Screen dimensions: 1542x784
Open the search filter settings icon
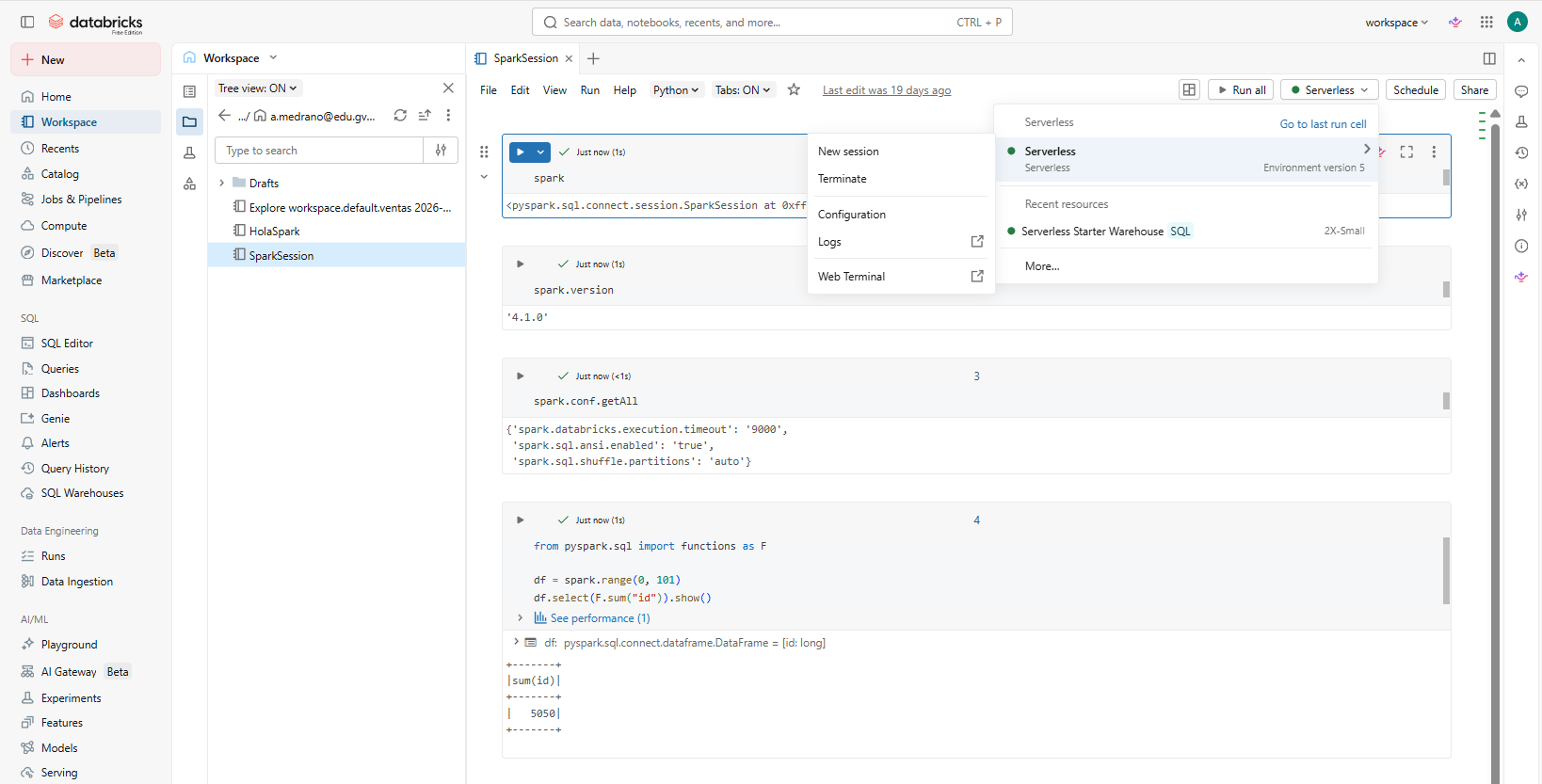click(x=441, y=151)
